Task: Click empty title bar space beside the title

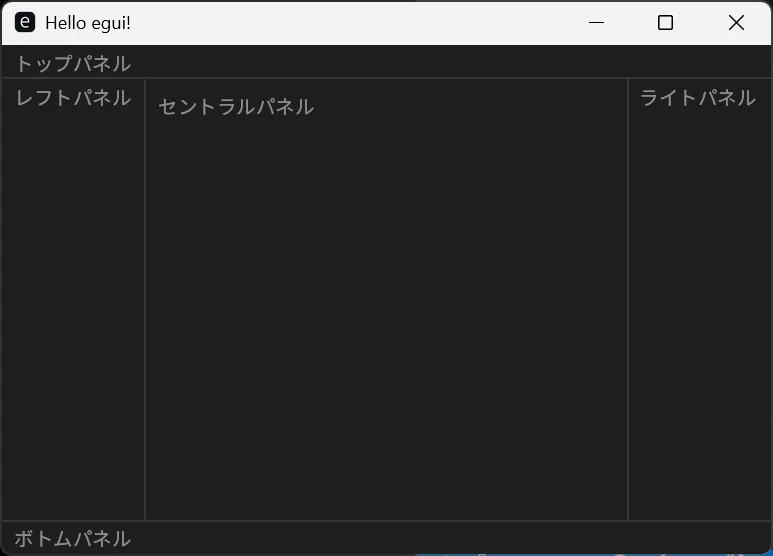Action: click(345, 23)
